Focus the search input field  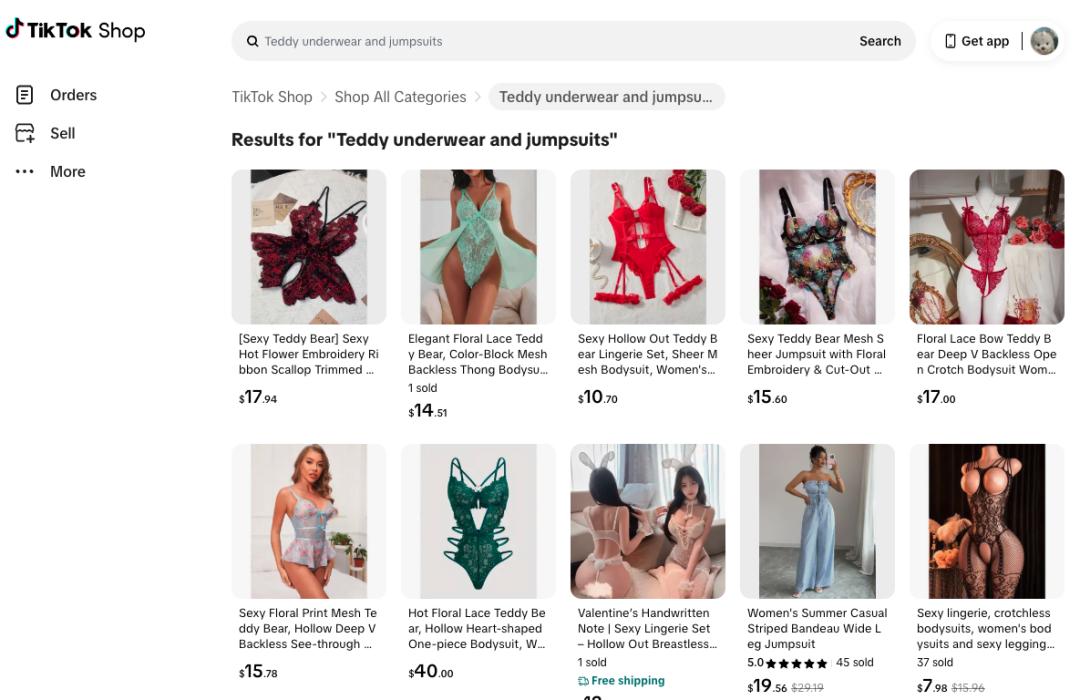tap(550, 41)
